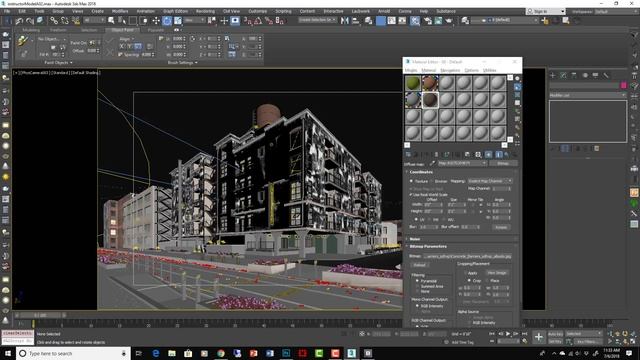
Task: Click the View Image button
Action: 497,273
